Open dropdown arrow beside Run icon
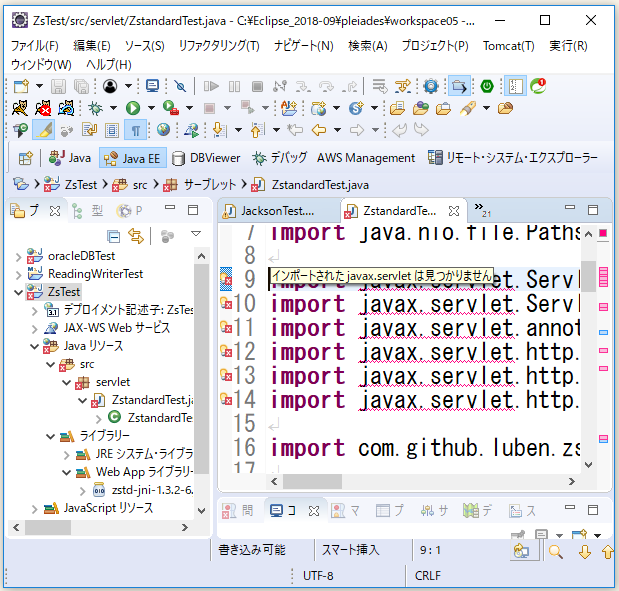 tap(151, 108)
